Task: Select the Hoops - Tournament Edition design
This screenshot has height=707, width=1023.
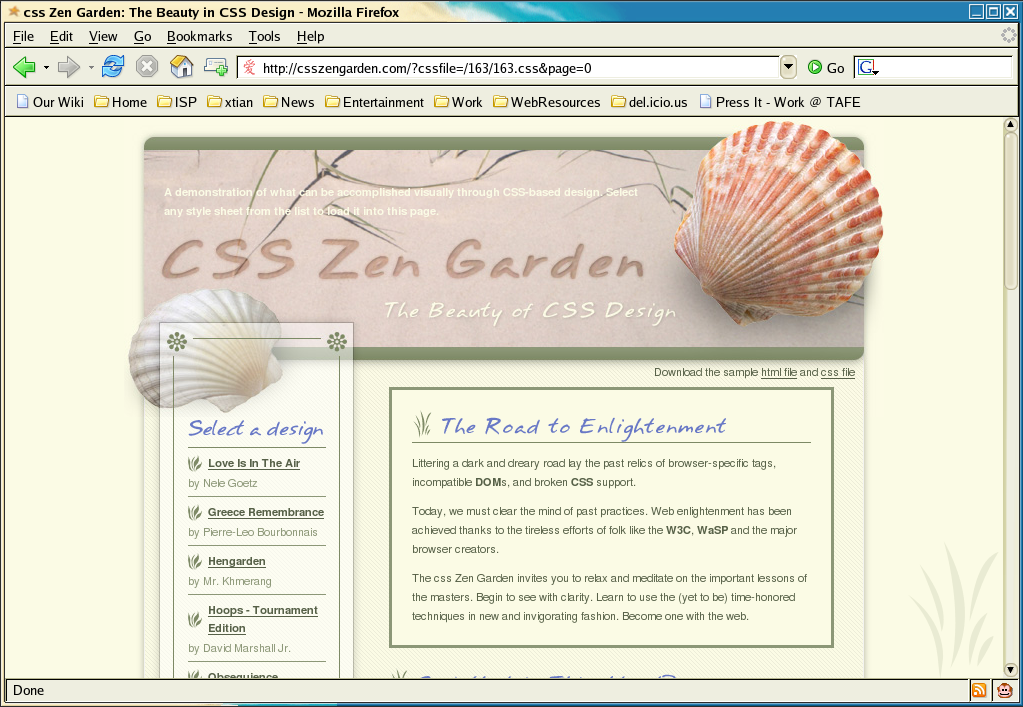Action: pos(263,619)
